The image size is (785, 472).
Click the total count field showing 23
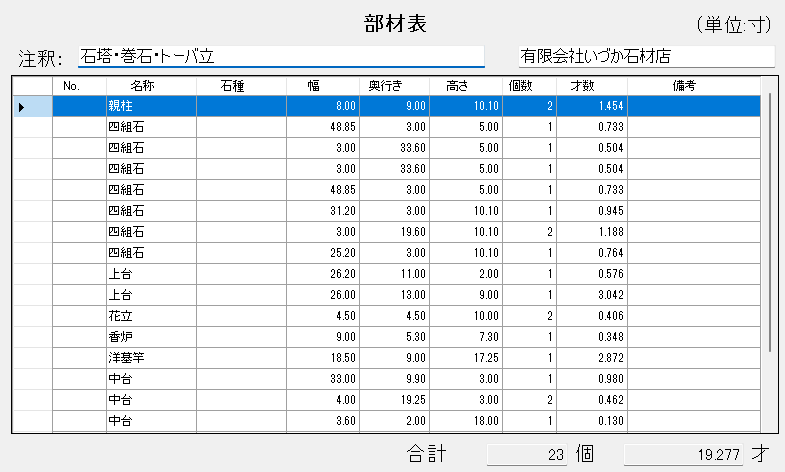coord(527,454)
